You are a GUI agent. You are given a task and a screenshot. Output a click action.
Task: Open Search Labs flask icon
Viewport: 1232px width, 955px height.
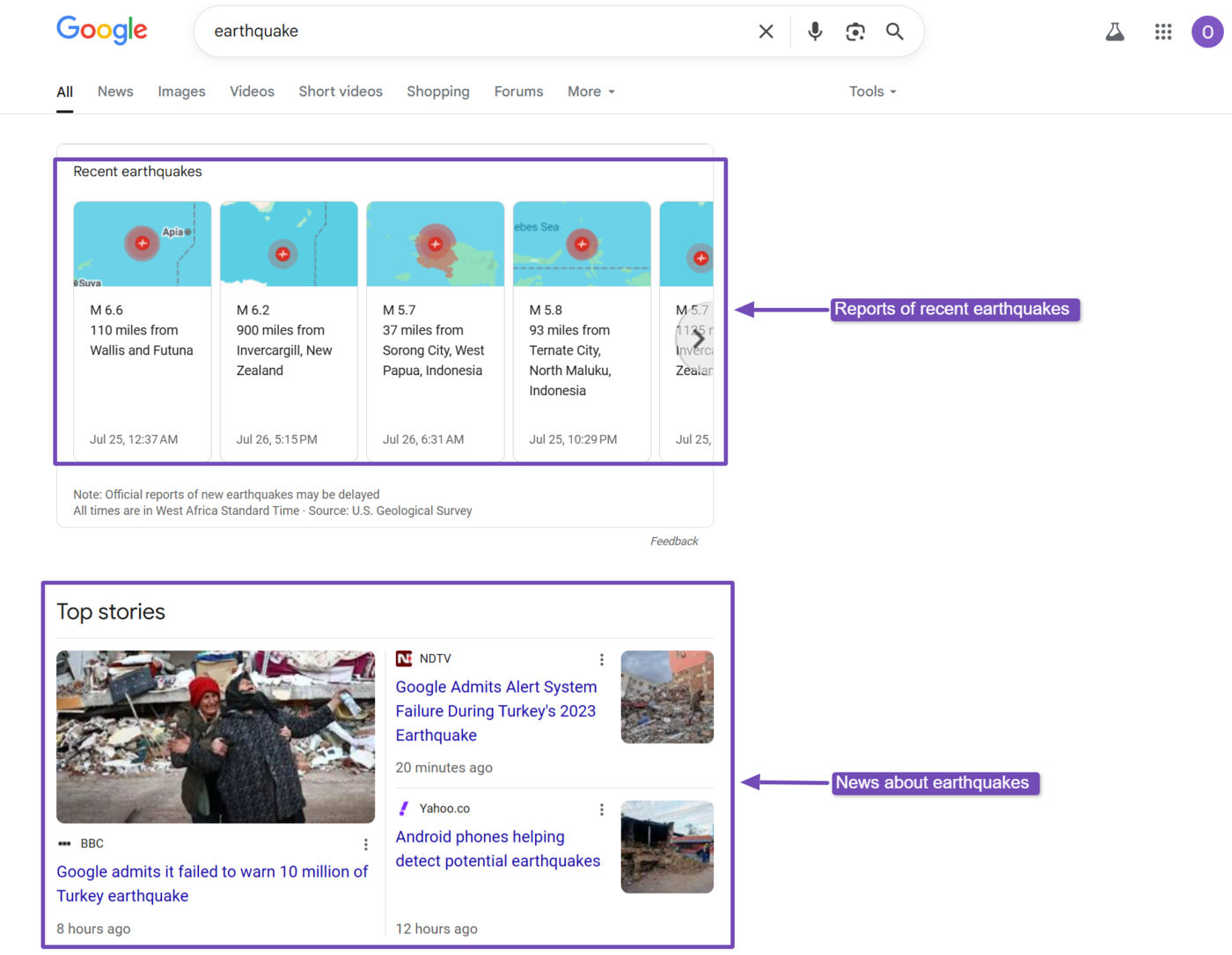[1115, 32]
